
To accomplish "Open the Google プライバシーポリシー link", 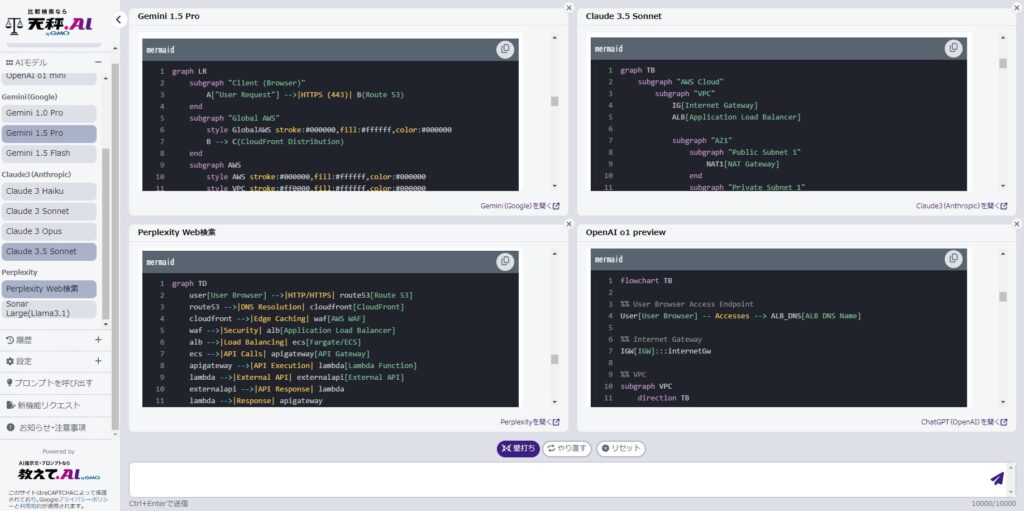I will point(83,499).
